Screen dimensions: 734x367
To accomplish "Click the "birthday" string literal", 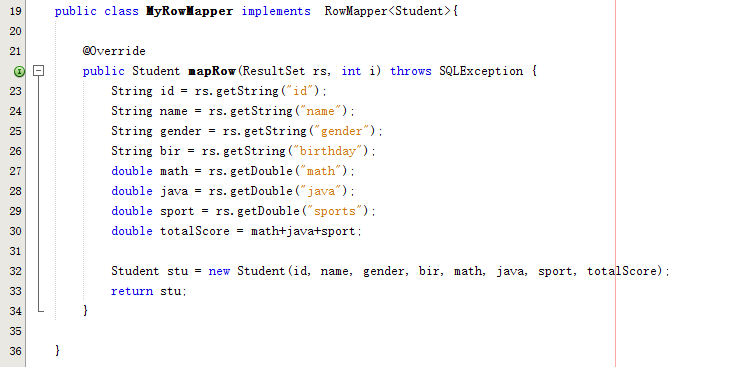I will [332, 151].
